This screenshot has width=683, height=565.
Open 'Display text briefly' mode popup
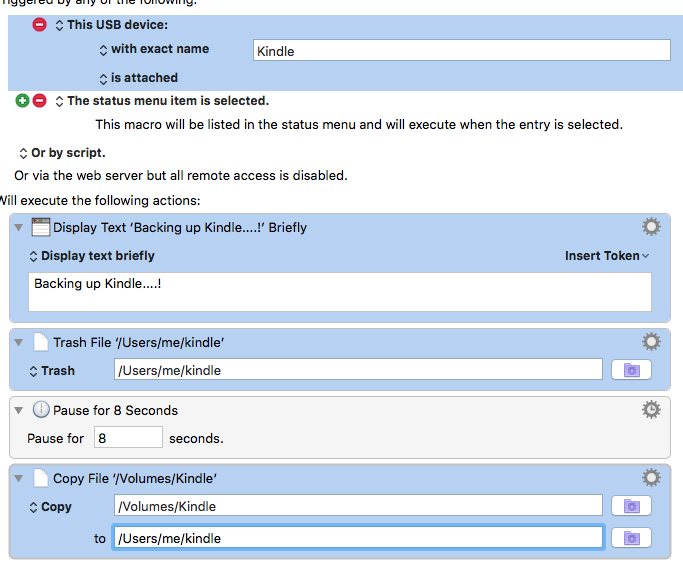tap(92, 256)
